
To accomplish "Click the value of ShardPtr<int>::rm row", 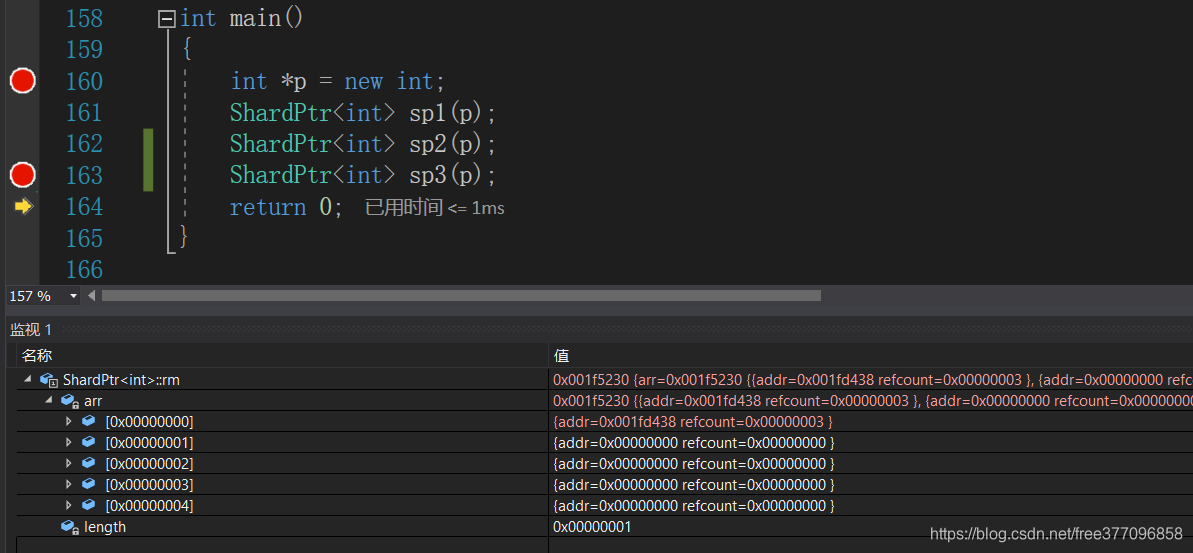I will point(873,380).
